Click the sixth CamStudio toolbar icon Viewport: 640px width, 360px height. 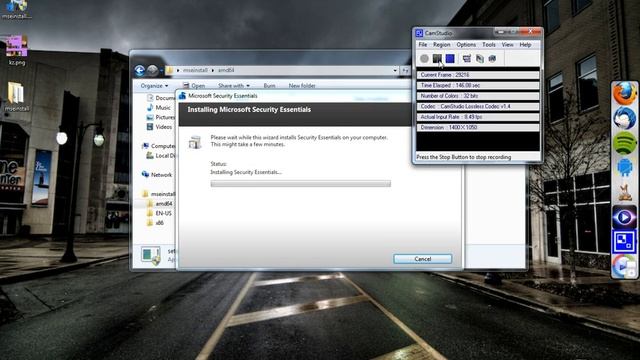(492, 59)
